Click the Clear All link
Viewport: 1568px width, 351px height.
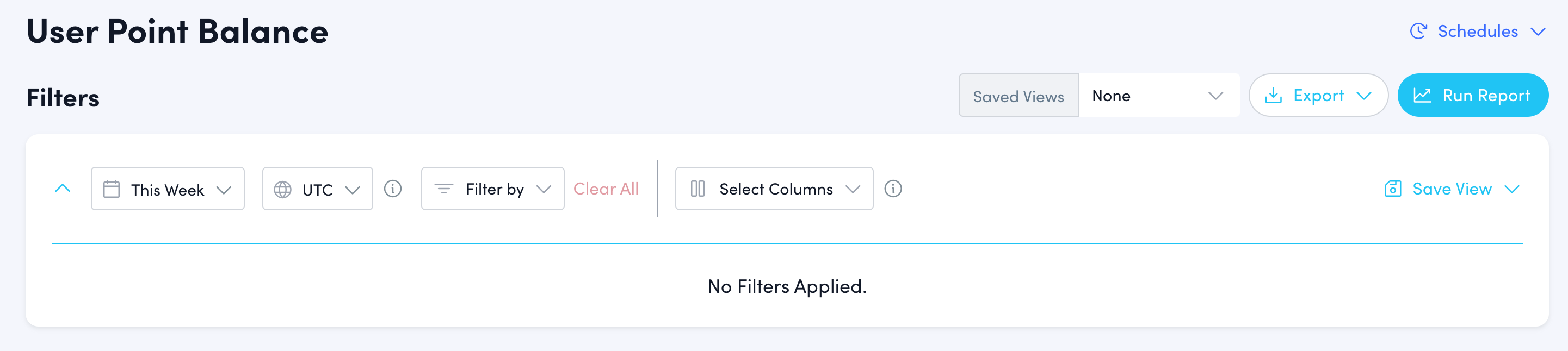(x=606, y=189)
